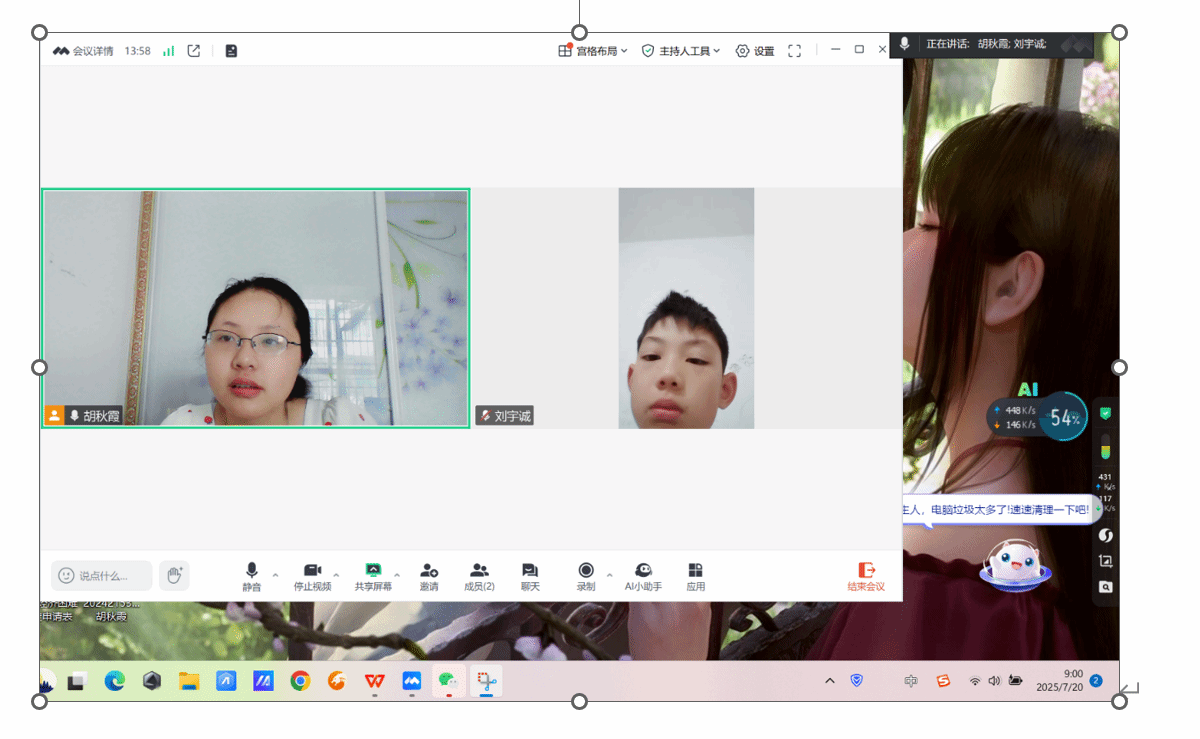Open Google Chrome from the taskbar
This screenshot has height=739, width=1200.
click(x=300, y=681)
